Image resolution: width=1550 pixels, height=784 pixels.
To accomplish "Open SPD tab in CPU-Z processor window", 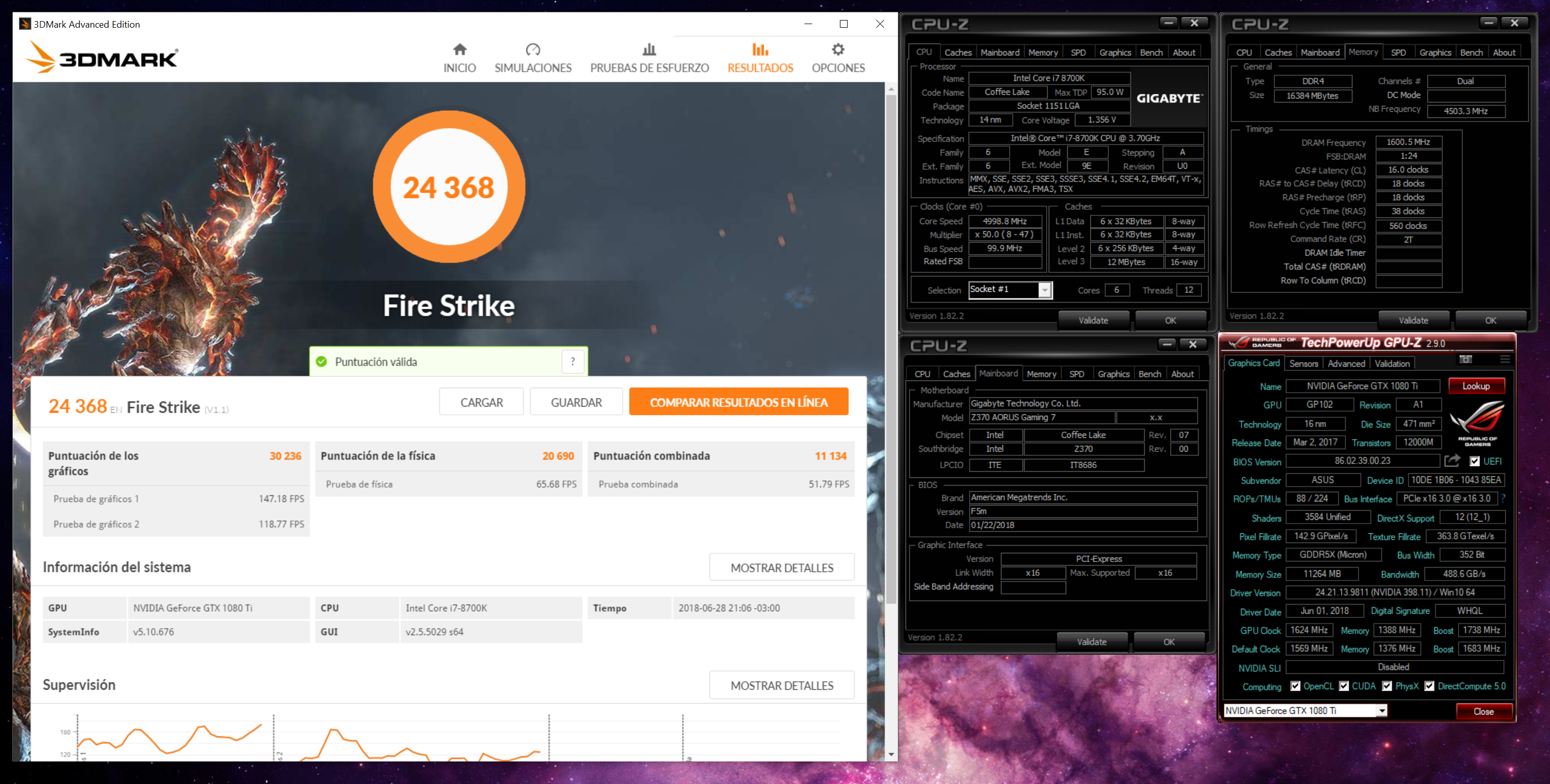I will [x=1077, y=52].
